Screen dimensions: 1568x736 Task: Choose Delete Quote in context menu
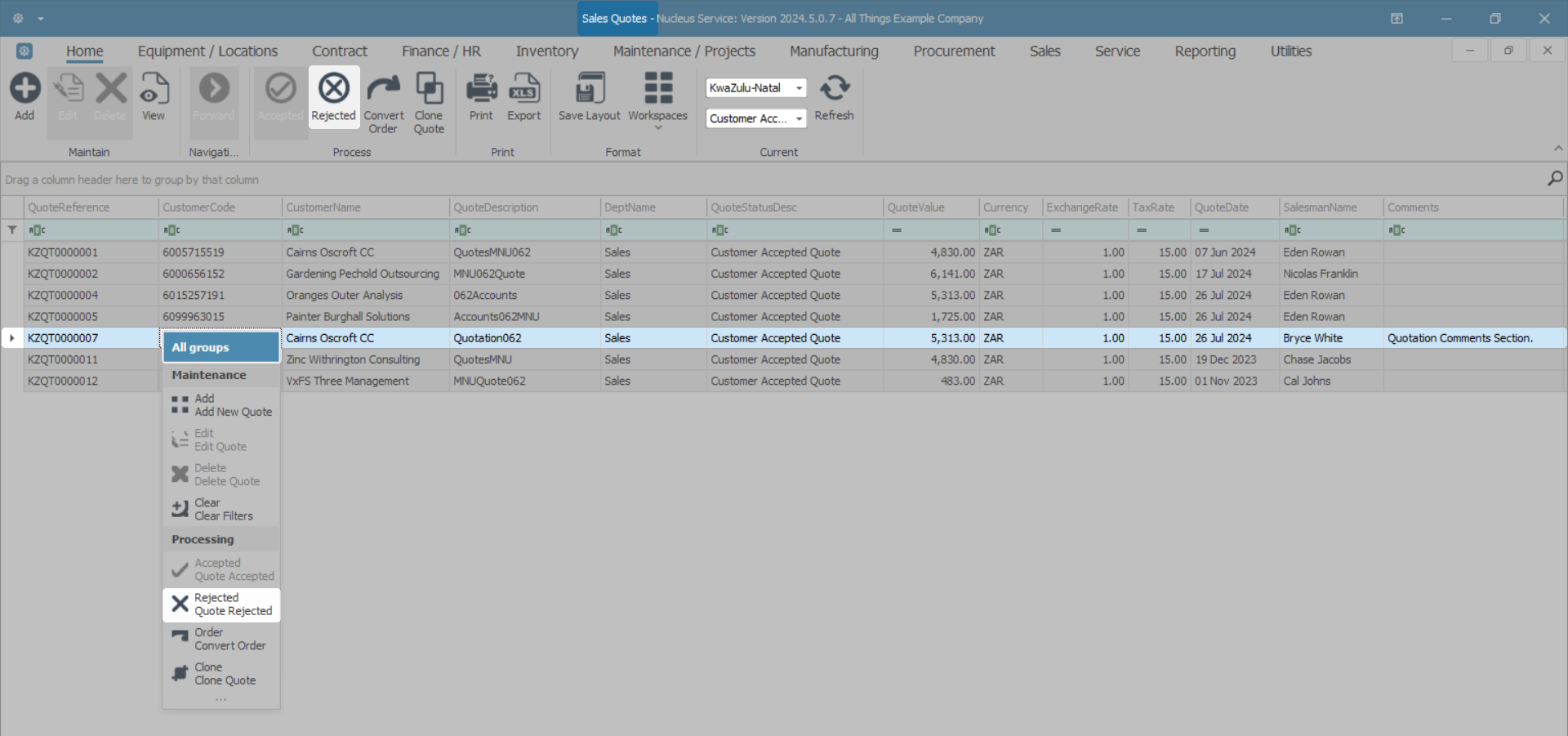[x=221, y=475]
